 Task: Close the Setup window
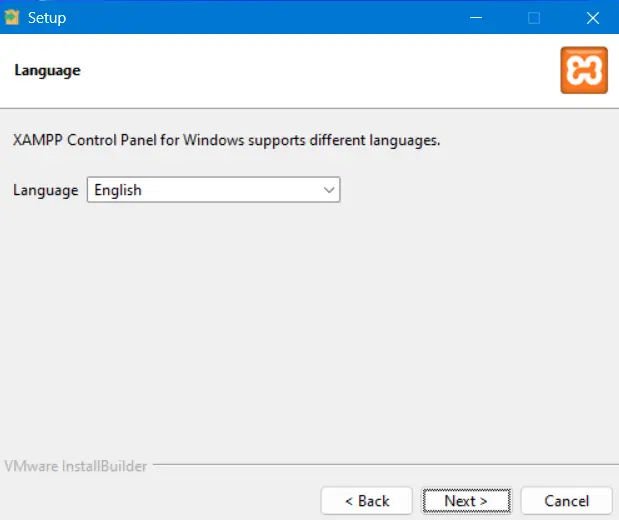click(593, 18)
